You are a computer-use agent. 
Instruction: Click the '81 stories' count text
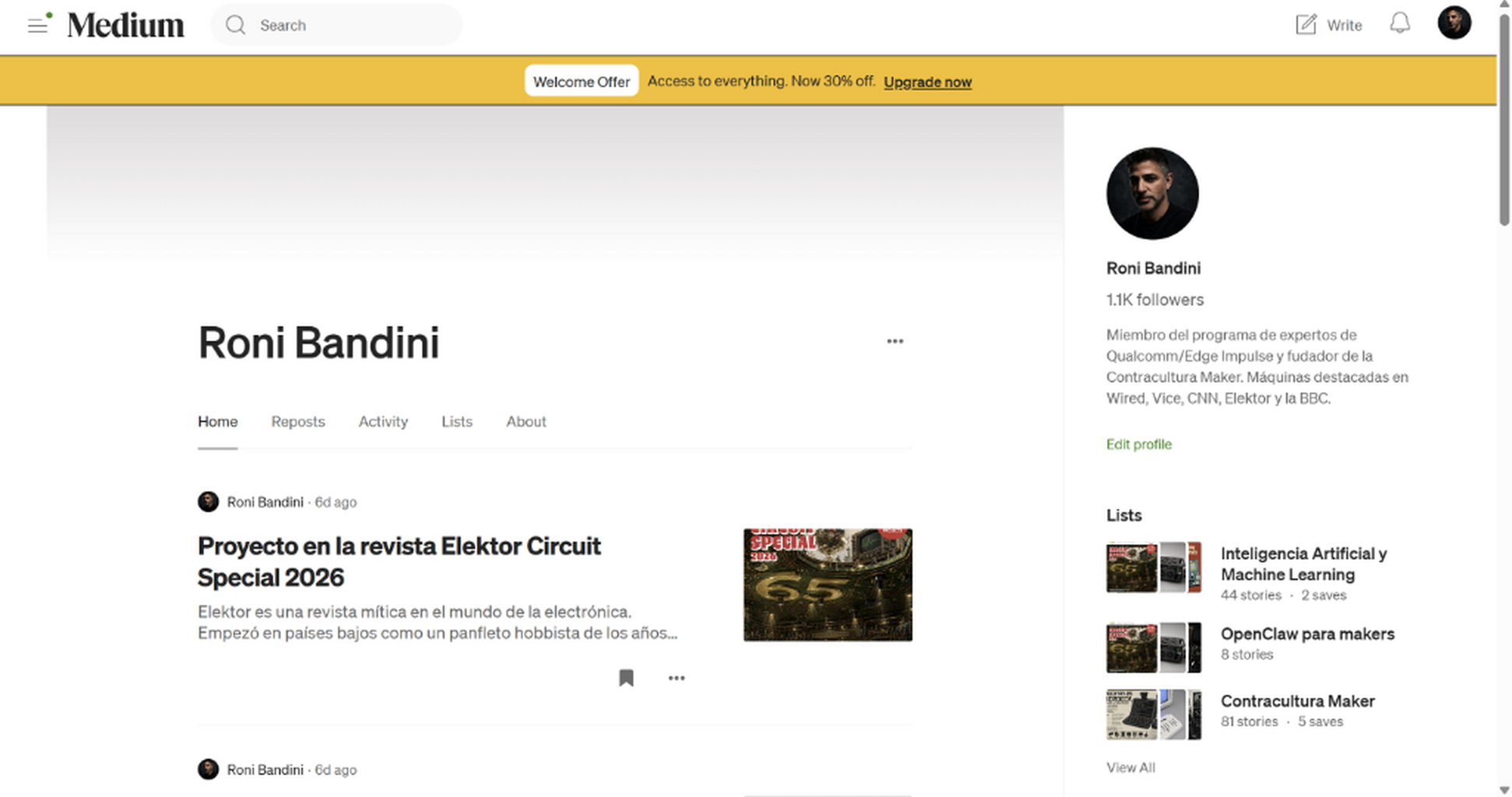point(1249,722)
